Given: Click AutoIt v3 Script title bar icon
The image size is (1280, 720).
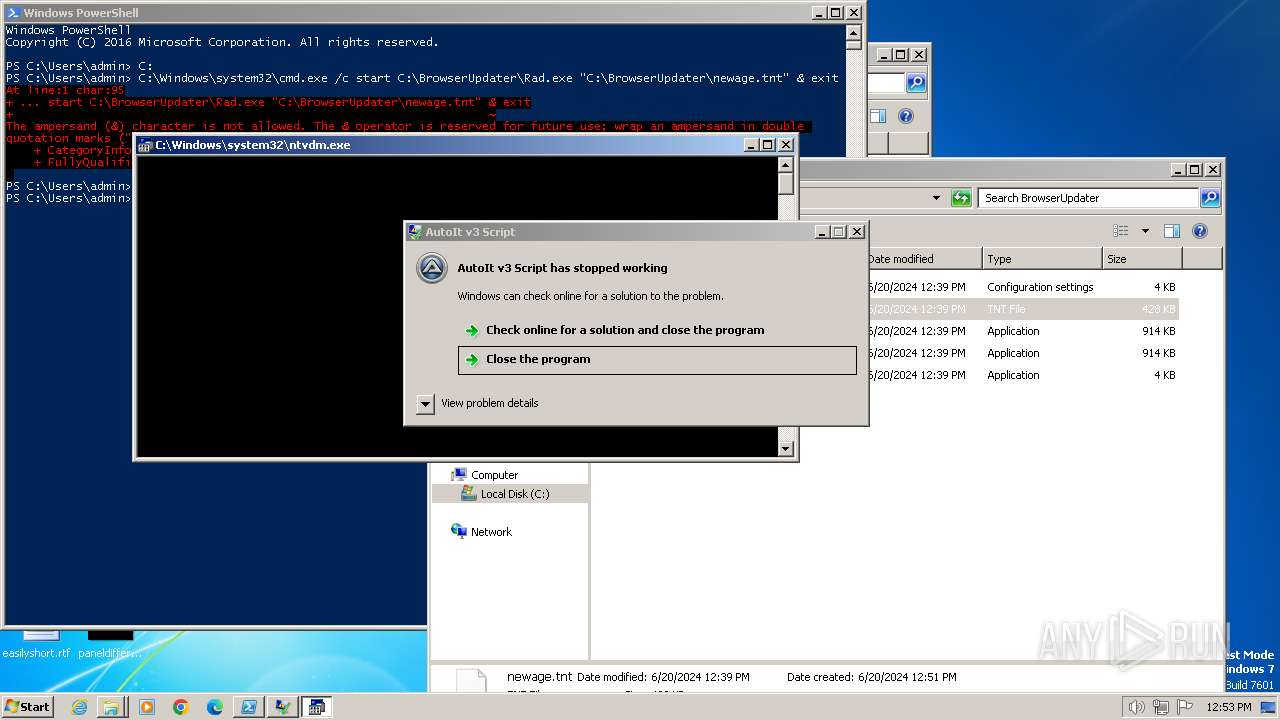Looking at the screenshot, I should tap(415, 232).
